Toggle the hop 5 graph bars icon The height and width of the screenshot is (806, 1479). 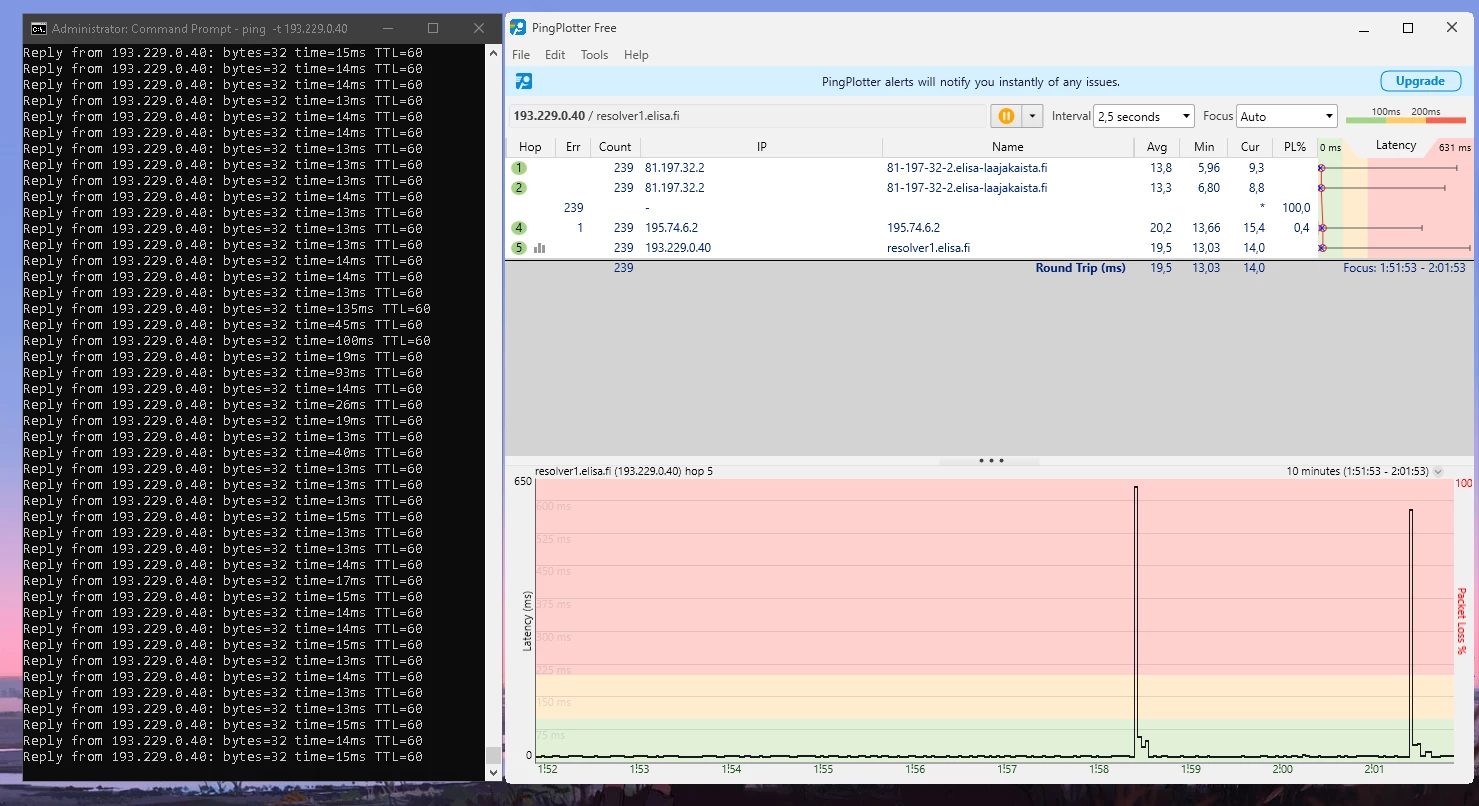click(540, 248)
